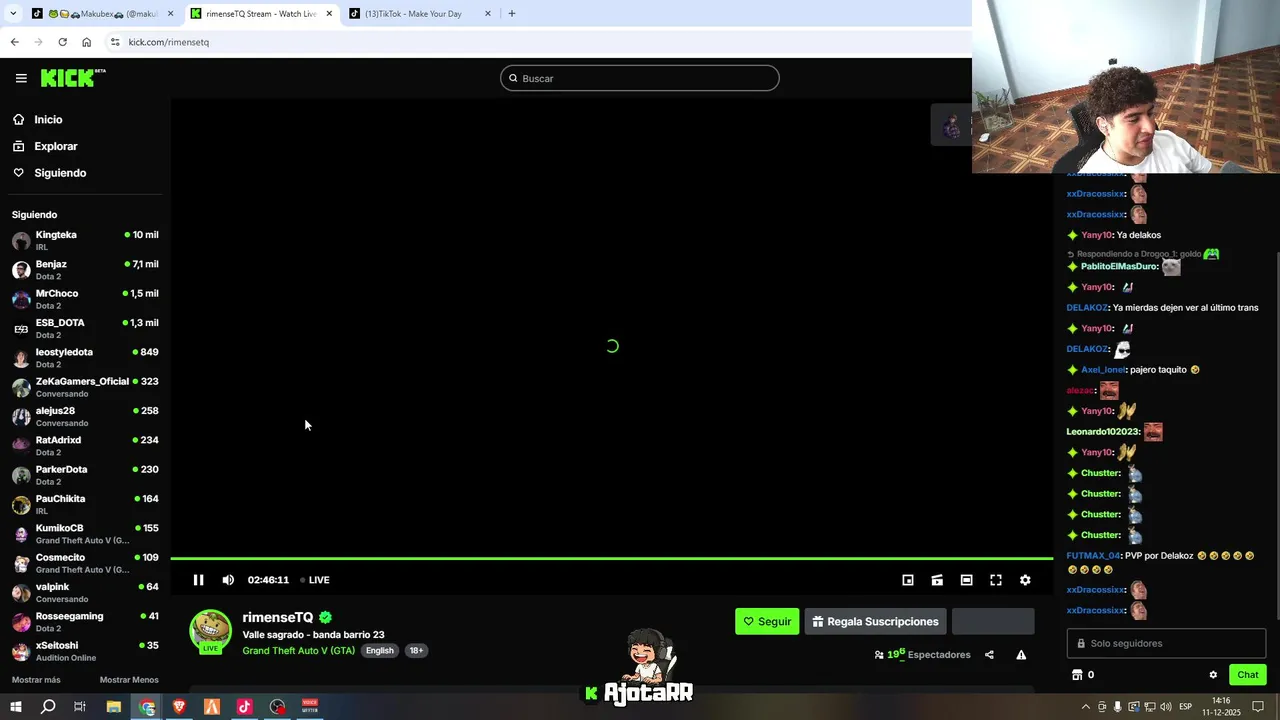
Task: Open the browser tab search dropdown
Action: click(x=12, y=14)
